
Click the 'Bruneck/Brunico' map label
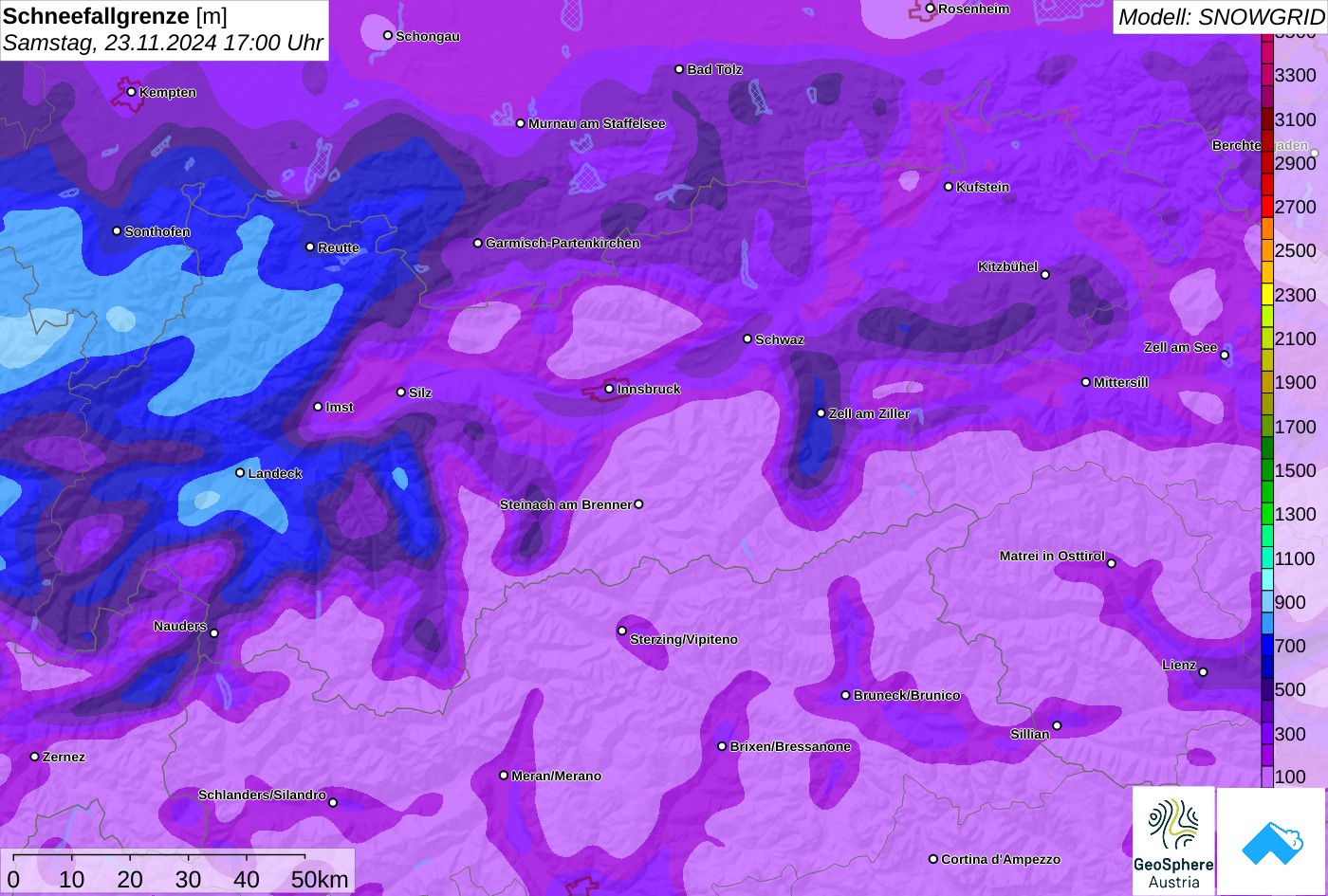(x=907, y=695)
